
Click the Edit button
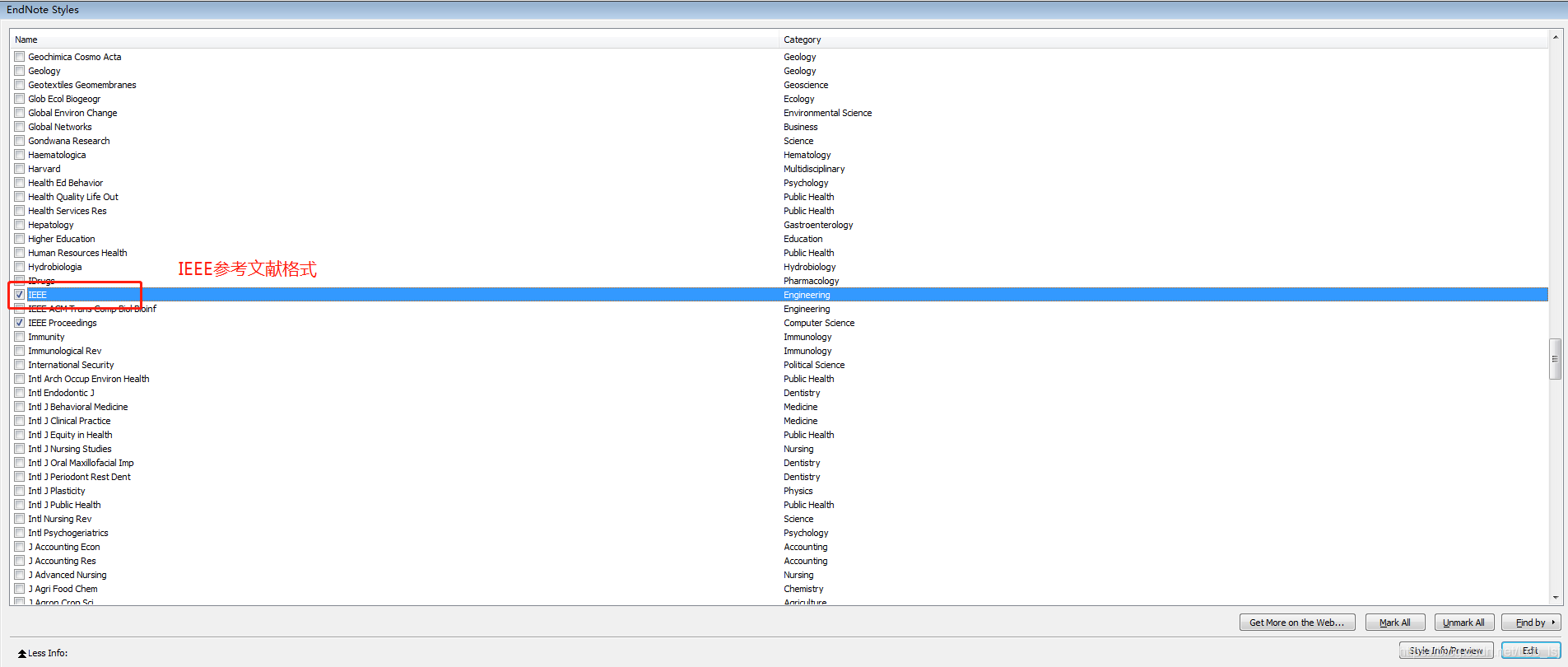coord(1531,651)
